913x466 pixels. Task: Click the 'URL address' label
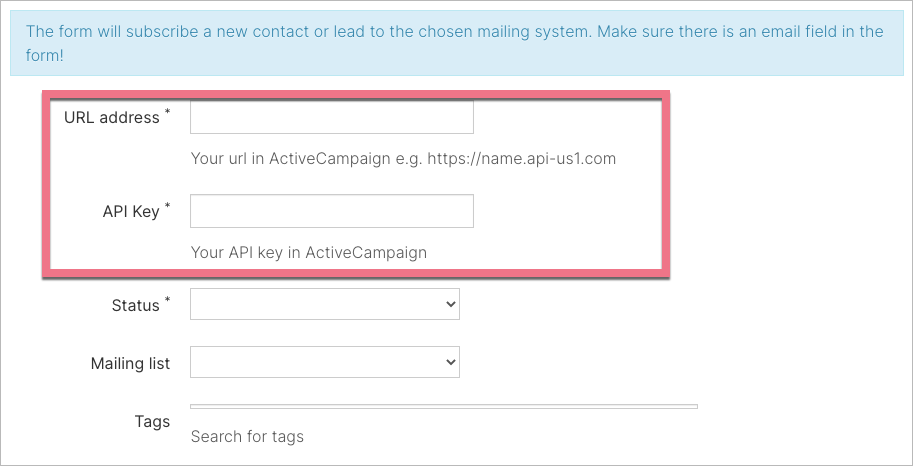pos(111,118)
